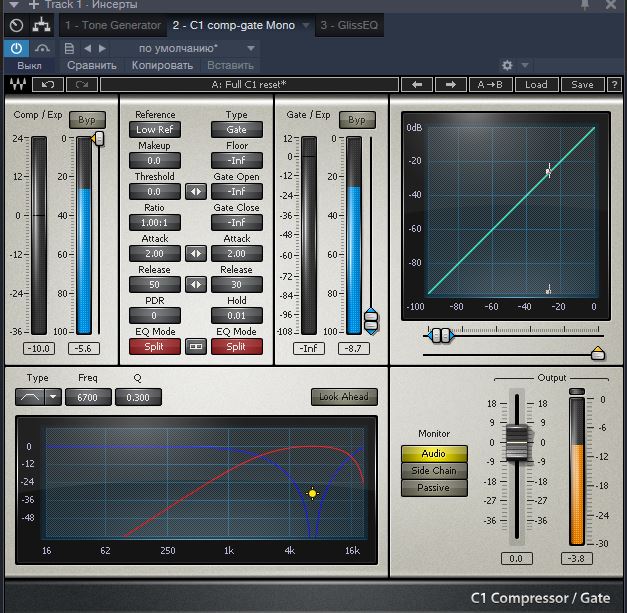Go to next preset arrow
This screenshot has height=613, width=627.
pyautogui.click(x=102, y=49)
